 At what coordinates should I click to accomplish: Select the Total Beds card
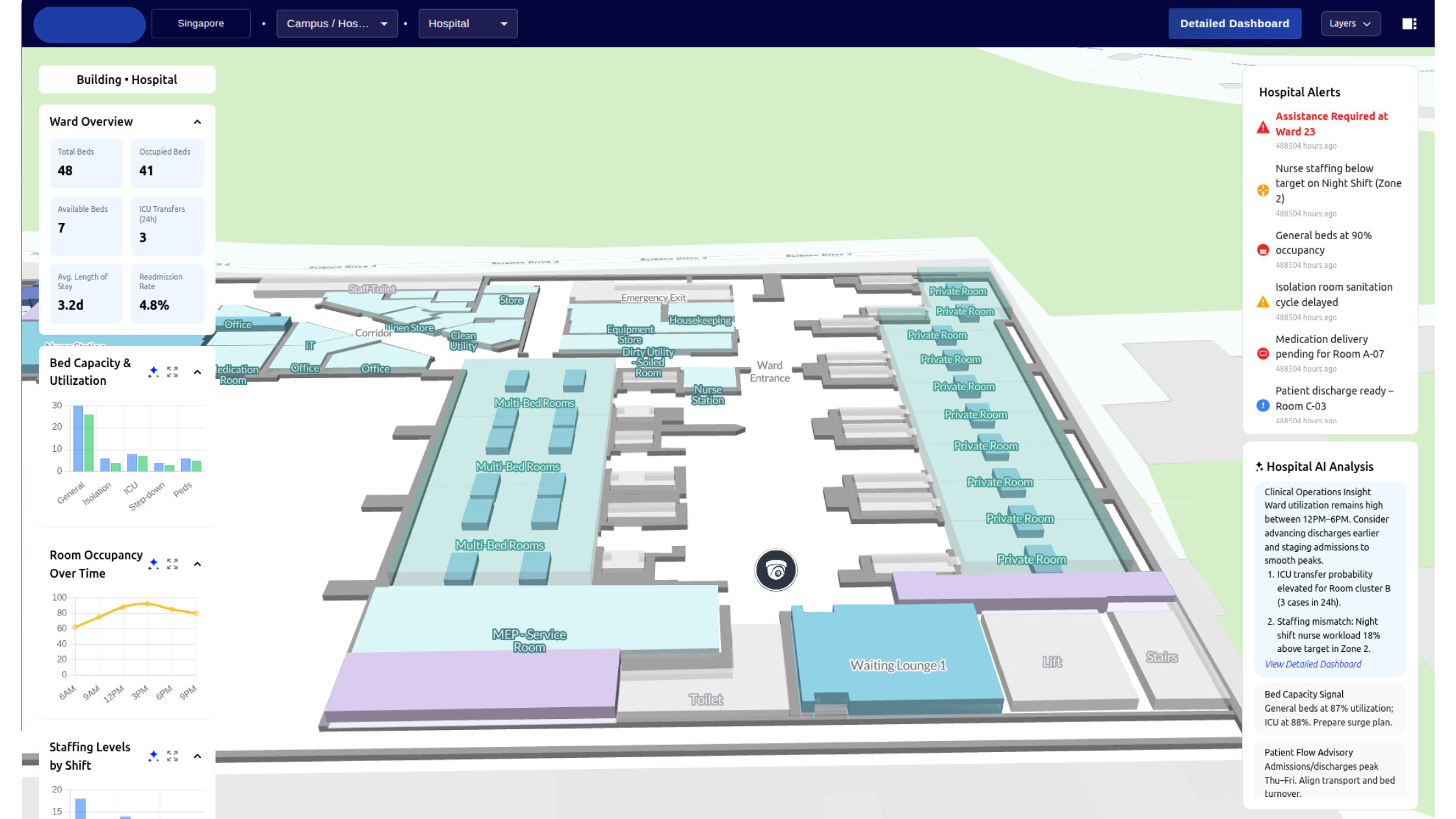[x=86, y=163]
